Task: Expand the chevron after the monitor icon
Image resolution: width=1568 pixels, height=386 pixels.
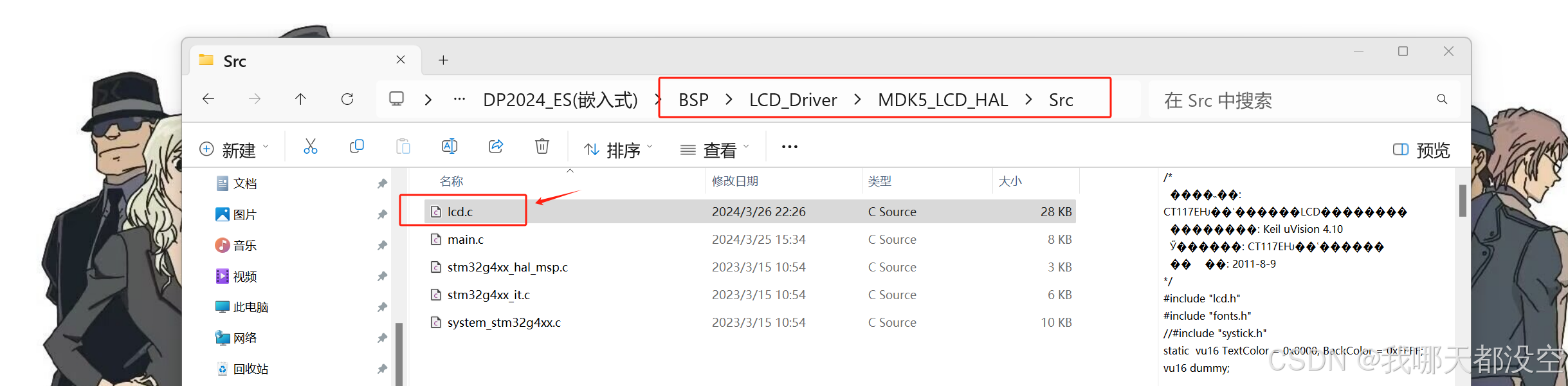Action: point(428,100)
